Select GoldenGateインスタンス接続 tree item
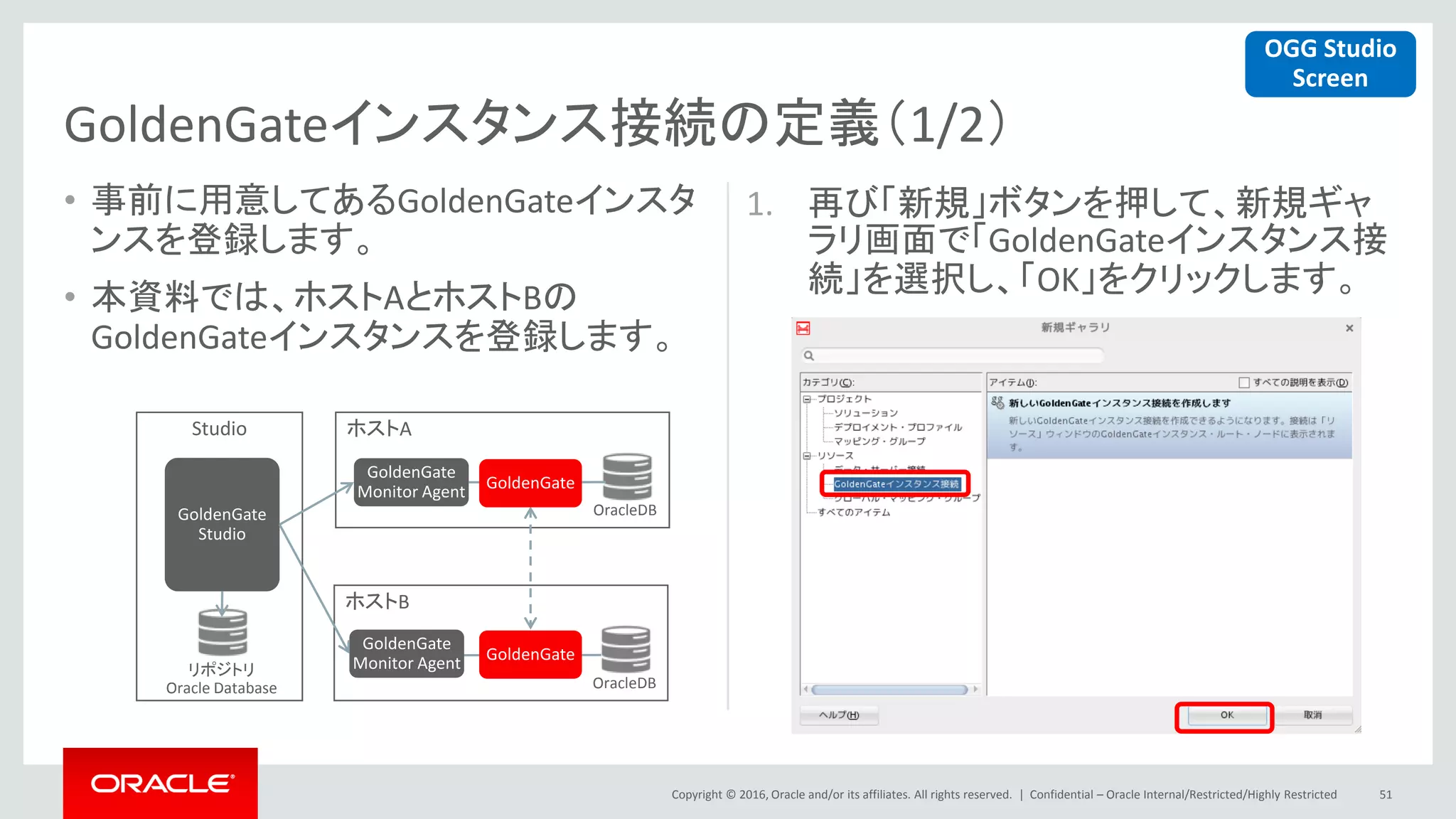Viewport: 1456px width, 819px height. [x=896, y=484]
